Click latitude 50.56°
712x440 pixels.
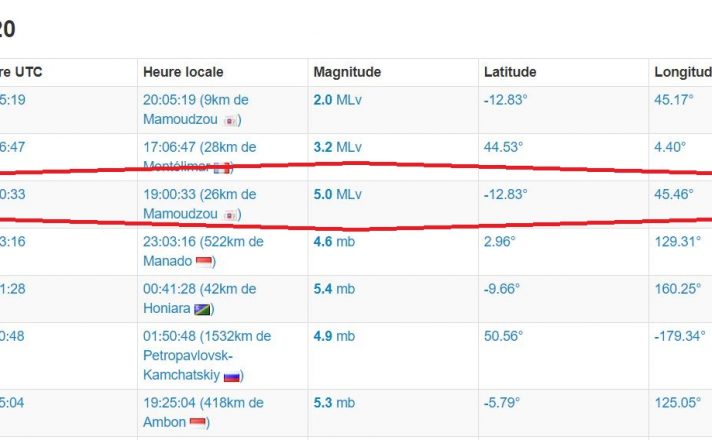[503, 336]
